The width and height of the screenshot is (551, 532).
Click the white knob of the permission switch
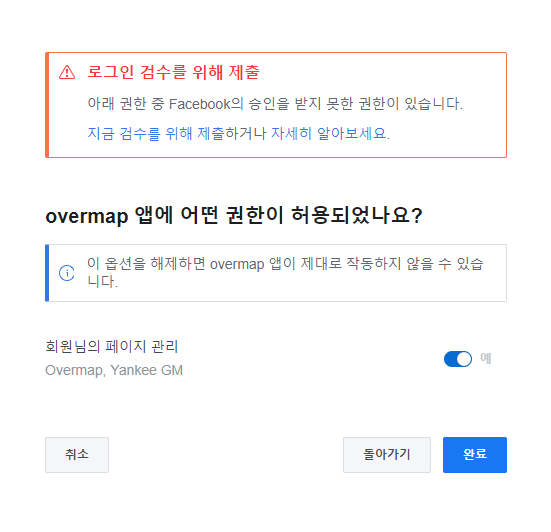[x=464, y=359]
